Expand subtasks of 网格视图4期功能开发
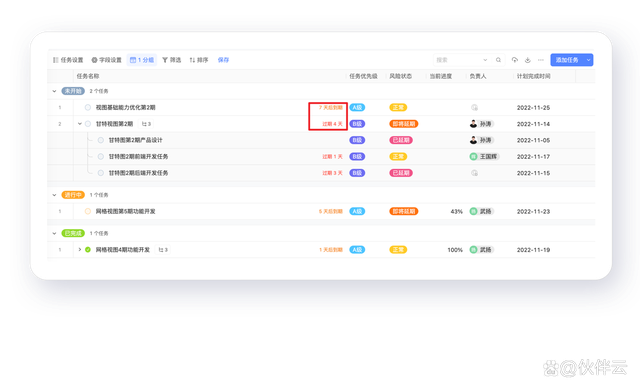 pos(80,249)
